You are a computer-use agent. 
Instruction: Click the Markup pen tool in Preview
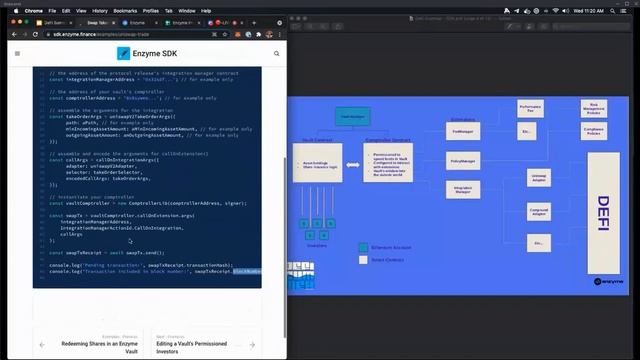click(509, 27)
